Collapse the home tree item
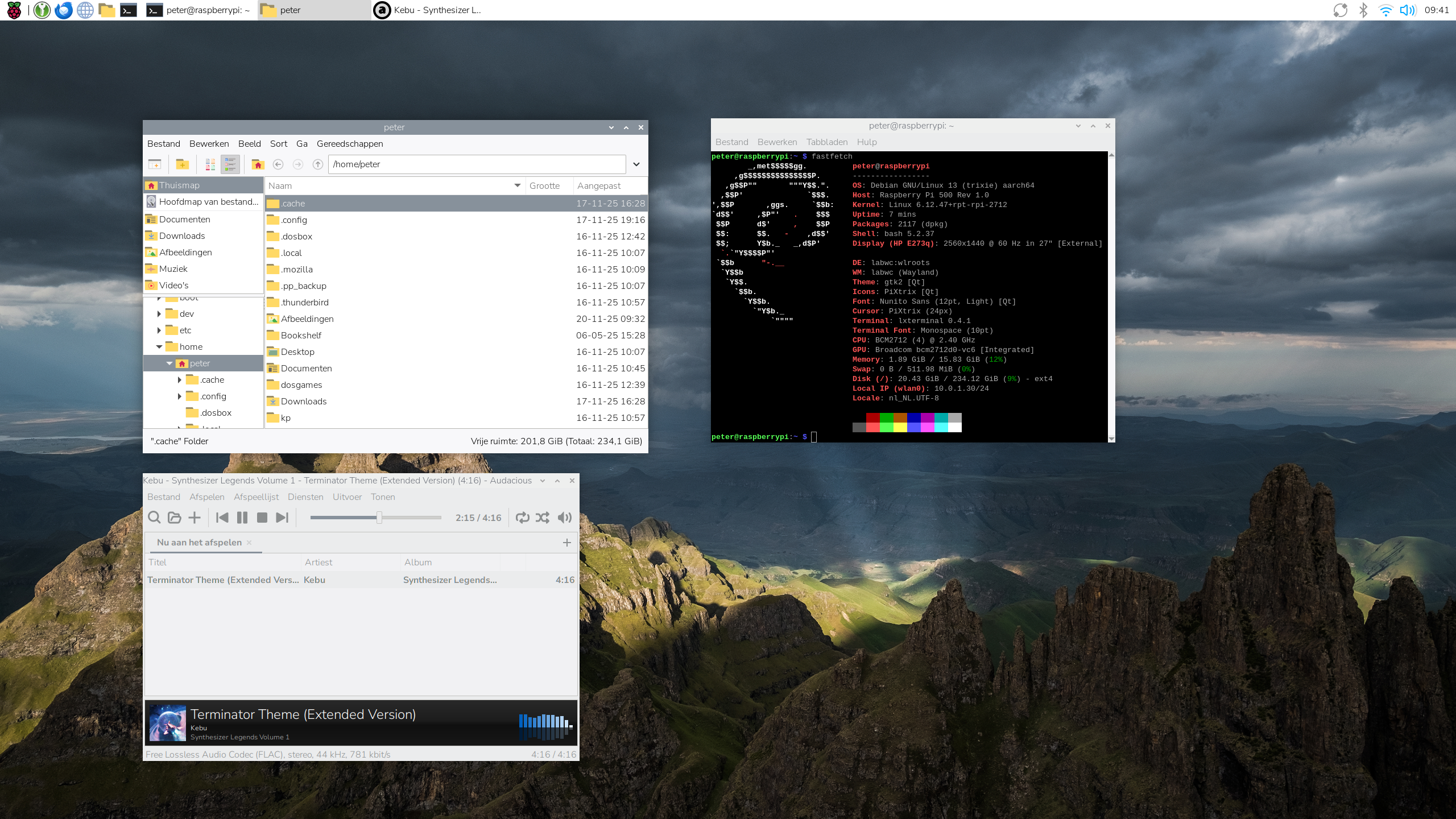Viewport: 1456px width, 819px height. click(159, 346)
